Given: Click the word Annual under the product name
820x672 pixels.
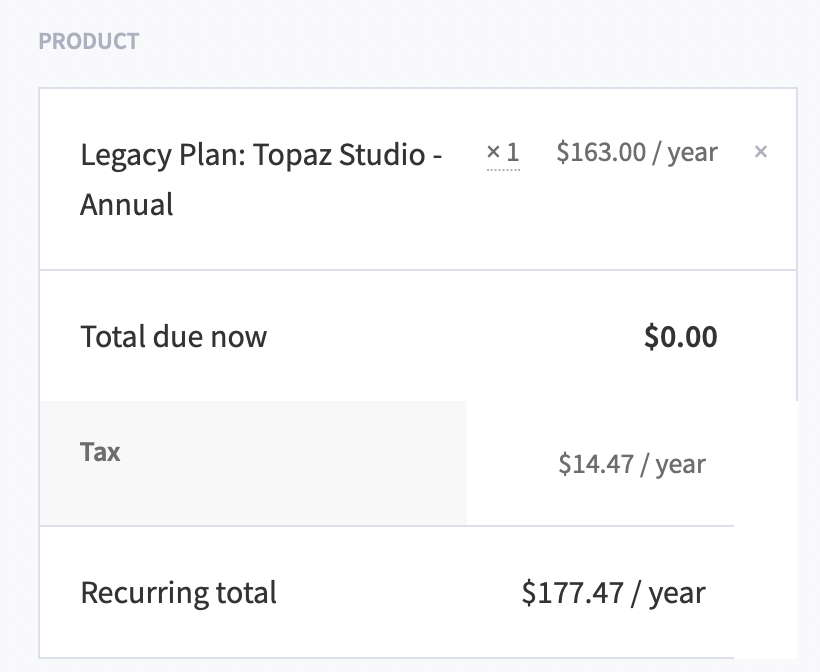Looking at the screenshot, I should tap(127, 205).
